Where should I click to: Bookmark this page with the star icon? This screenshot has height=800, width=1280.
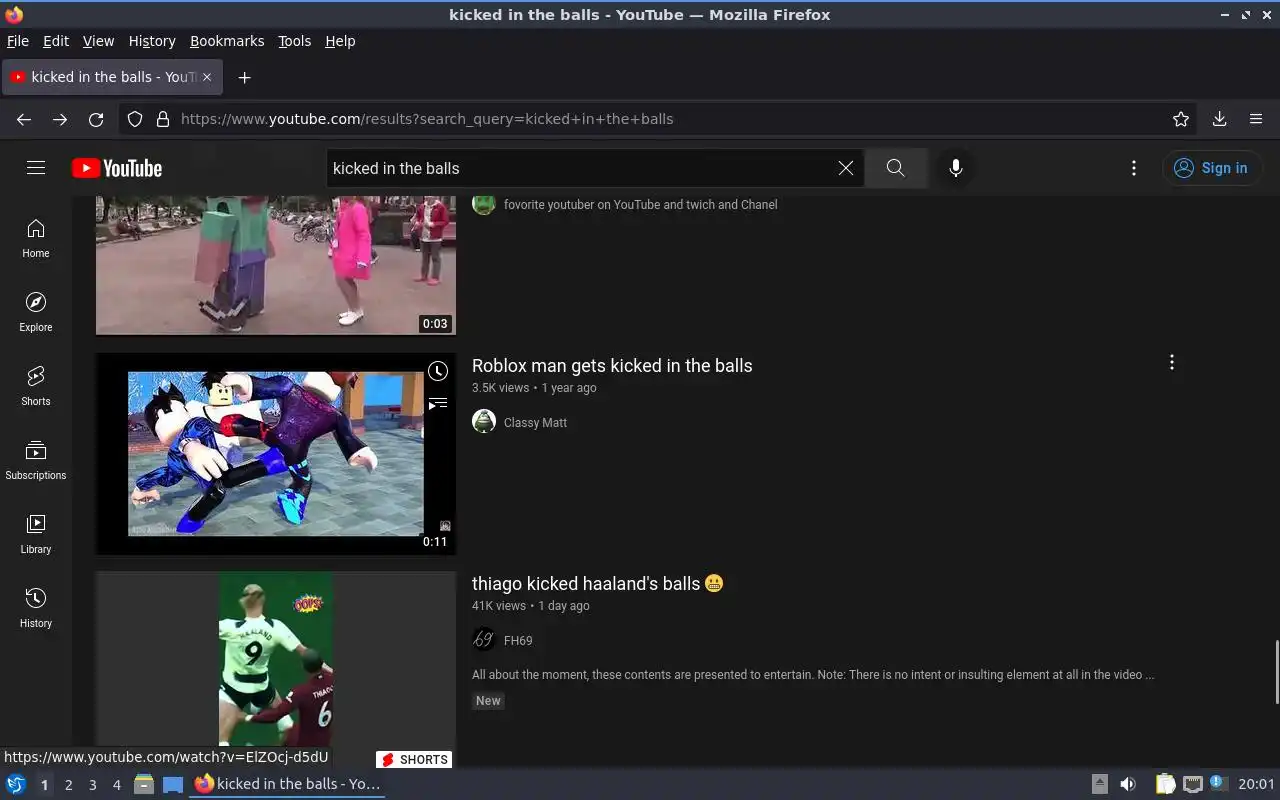pos(1181,119)
